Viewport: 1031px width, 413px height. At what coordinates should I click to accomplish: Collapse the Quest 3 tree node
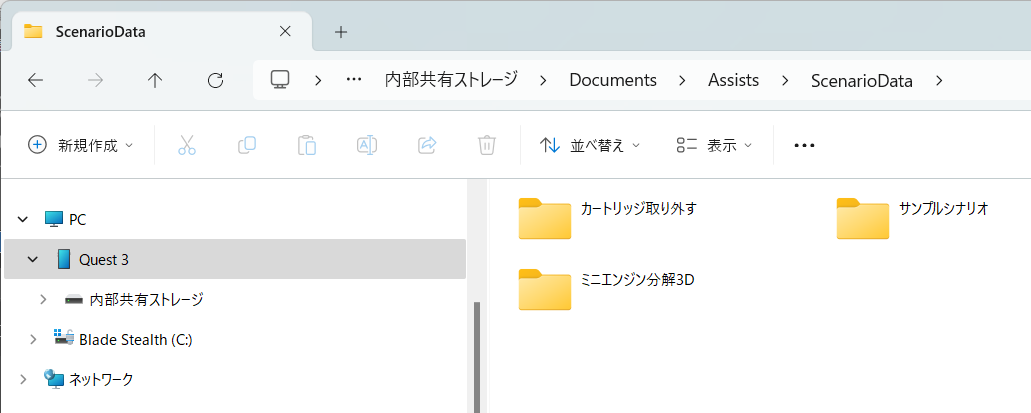[33, 259]
